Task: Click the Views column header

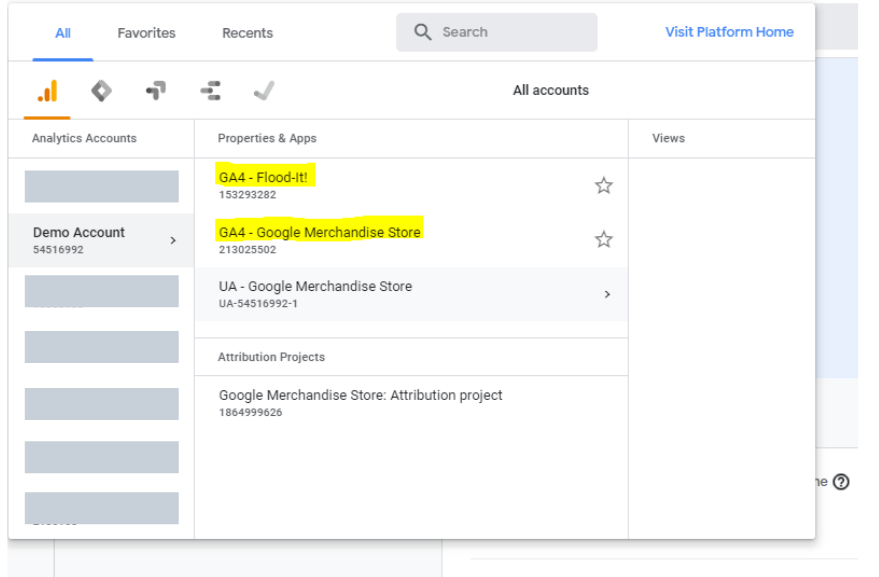Action: 668,138
